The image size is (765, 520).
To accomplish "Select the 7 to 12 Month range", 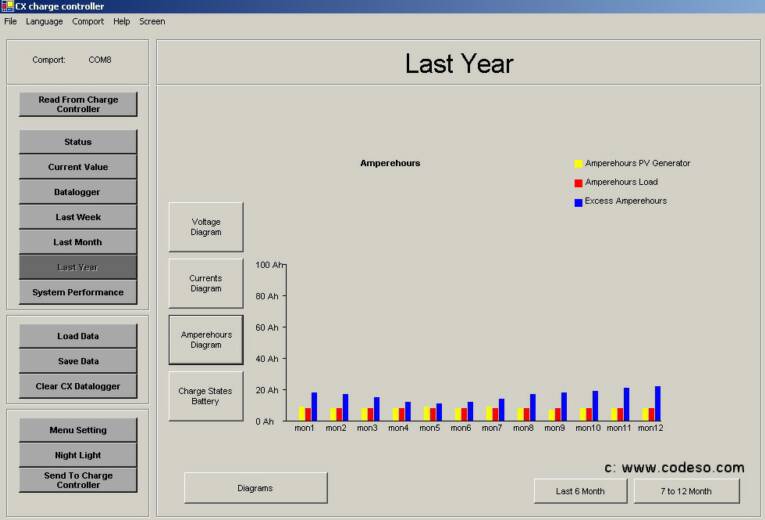I will pyautogui.click(x=686, y=491).
